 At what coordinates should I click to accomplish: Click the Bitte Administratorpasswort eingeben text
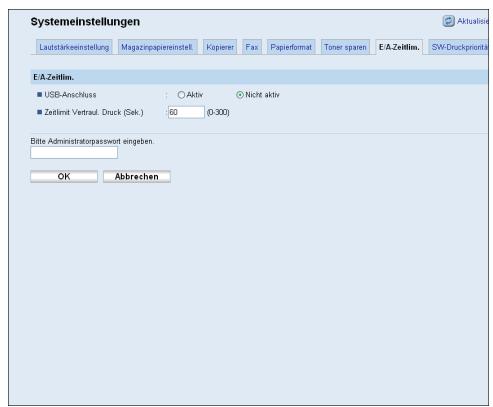tap(92, 141)
